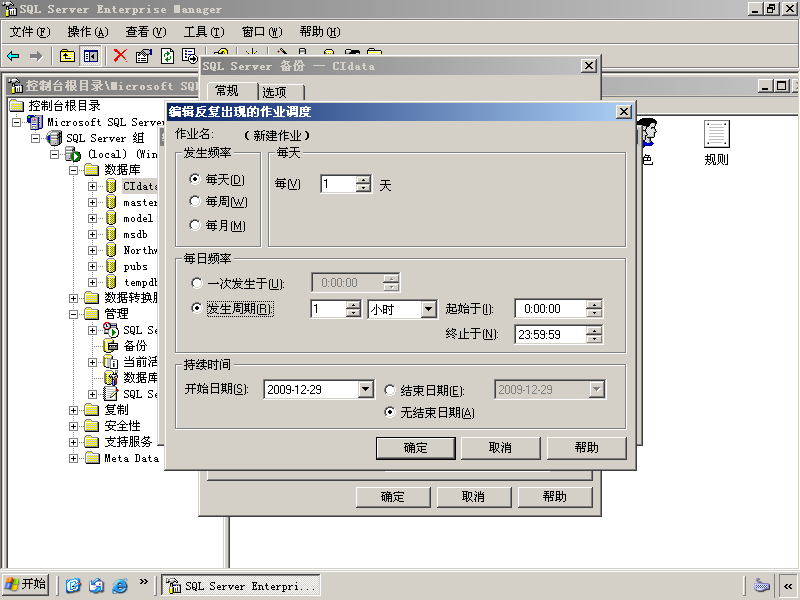Open the Properties toolbar icon
The width and height of the screenshot is (800, 600).
(x=144, y=56)
